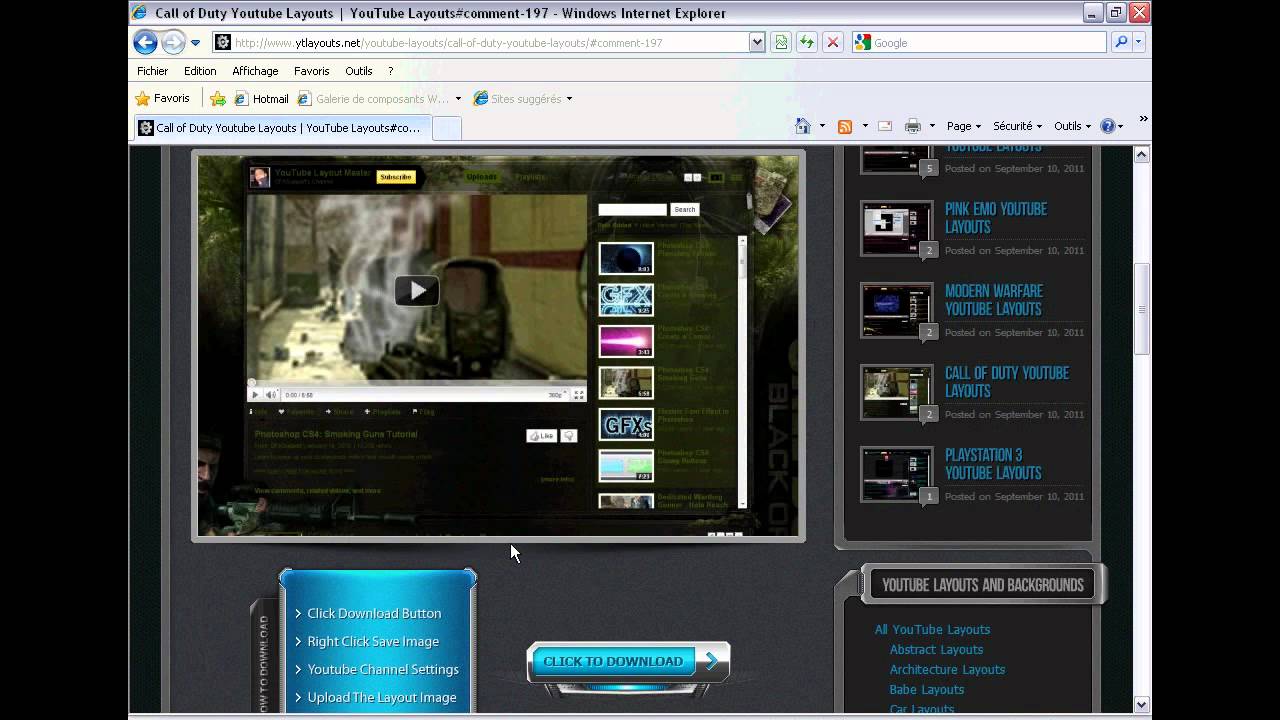1280x720 pixels.
Task: Click GFX video thumbnail in preview playlist
Action: pyautogui.click(x=626, y=300)
